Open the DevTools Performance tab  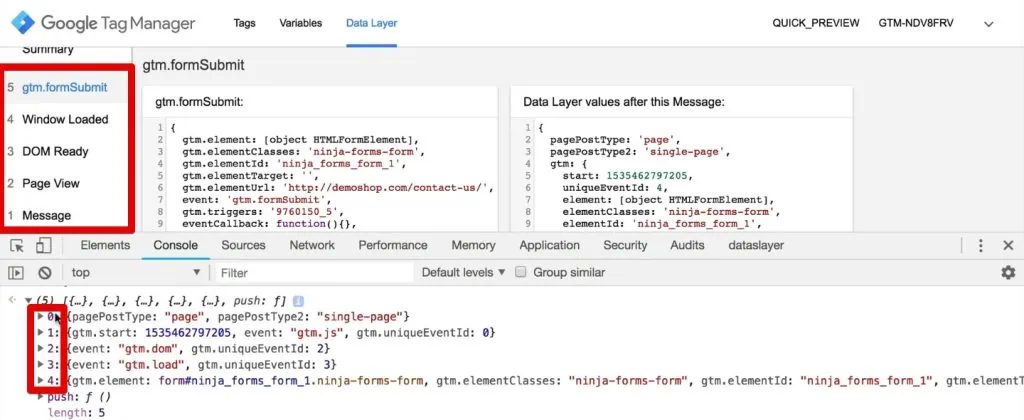[x=393, y=246]
